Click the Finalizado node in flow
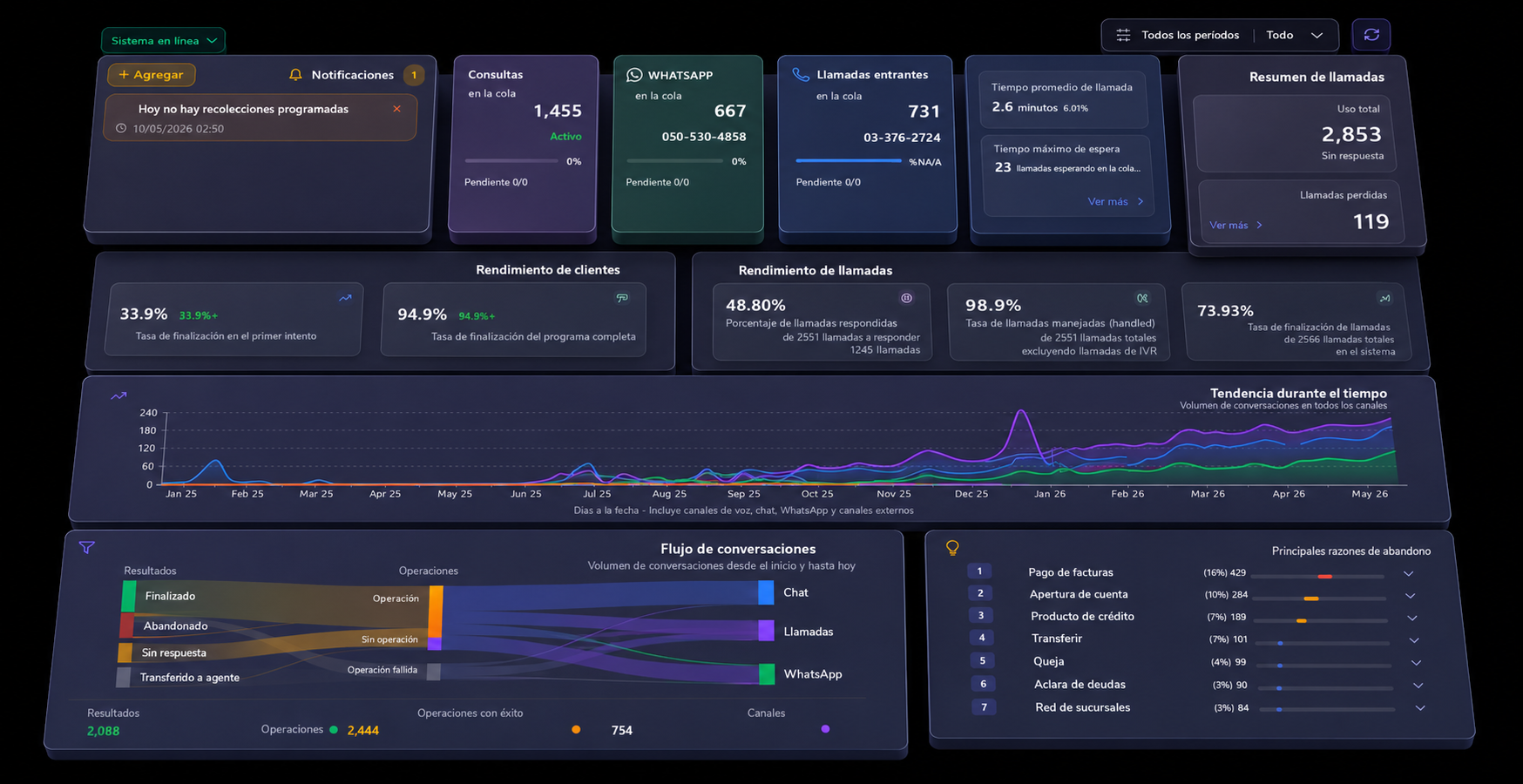 129,596
